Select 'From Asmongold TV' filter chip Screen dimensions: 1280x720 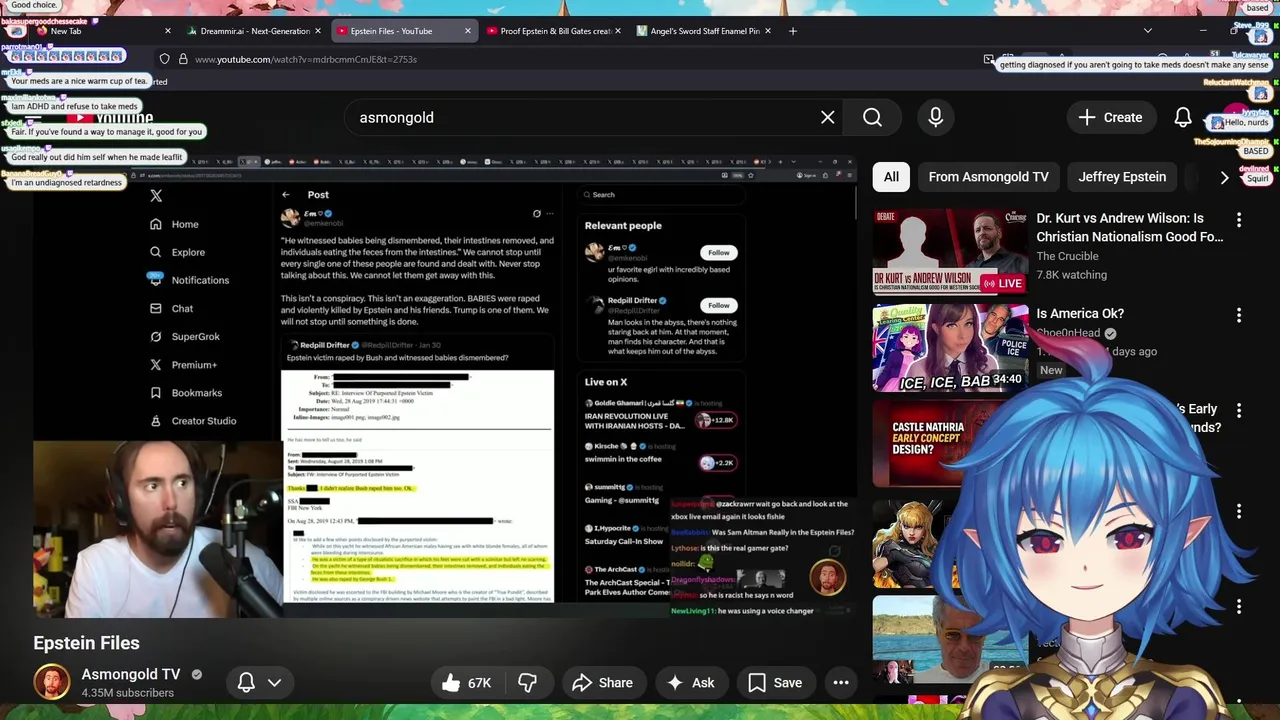(x=988, y=177)
